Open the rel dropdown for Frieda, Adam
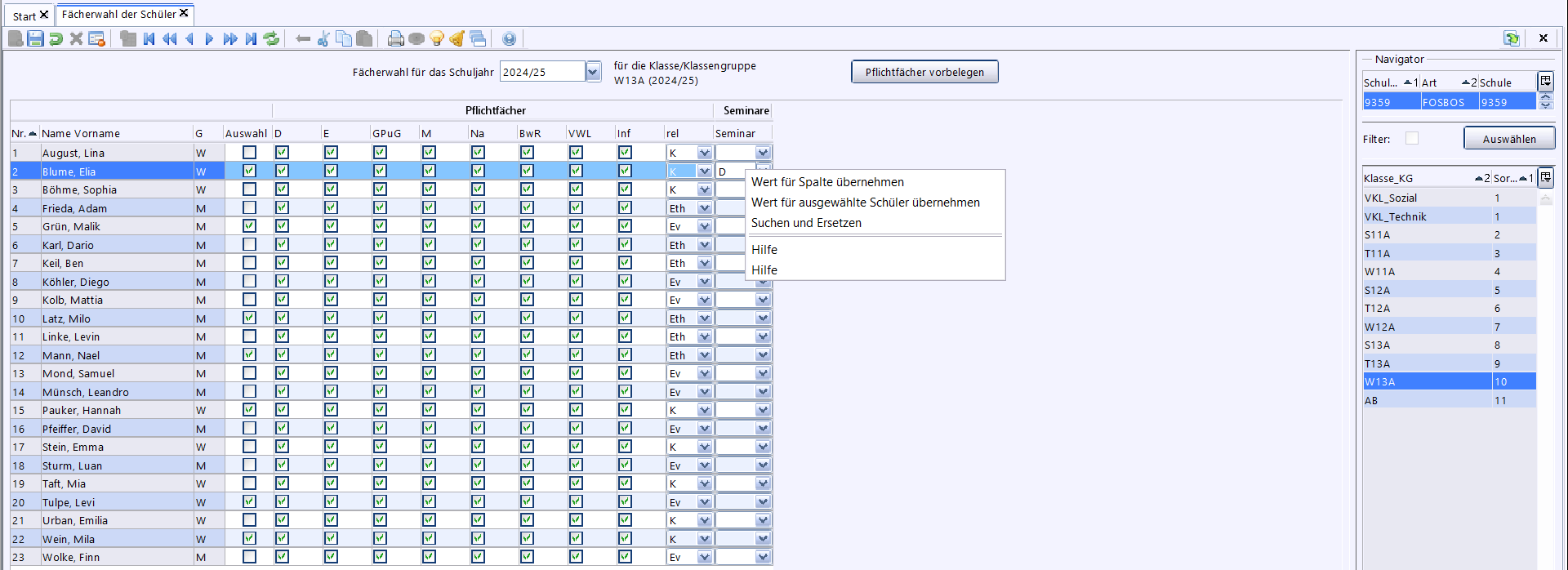Viewport: 1568px width, 570px height. tap(704, 208)
